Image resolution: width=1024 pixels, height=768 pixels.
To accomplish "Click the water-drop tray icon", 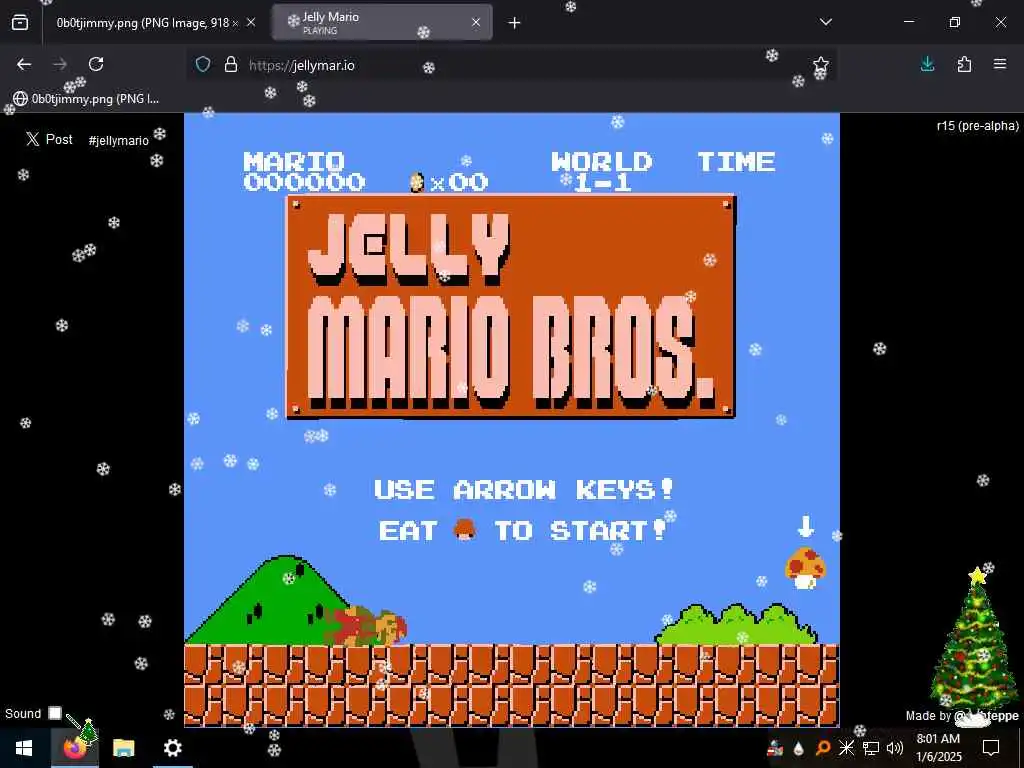I will click(799, 748).
